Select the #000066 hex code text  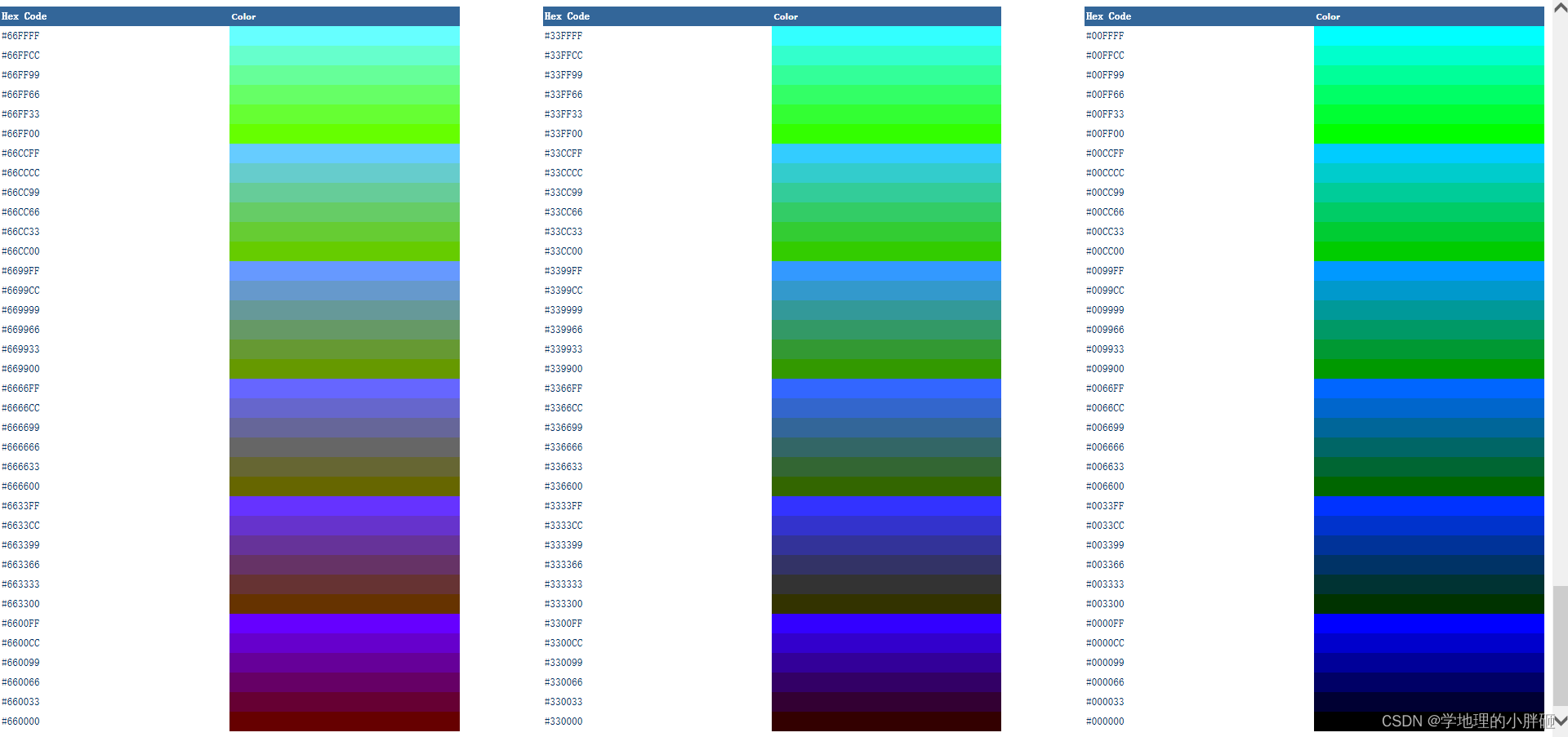click(x=1105, y=682)
